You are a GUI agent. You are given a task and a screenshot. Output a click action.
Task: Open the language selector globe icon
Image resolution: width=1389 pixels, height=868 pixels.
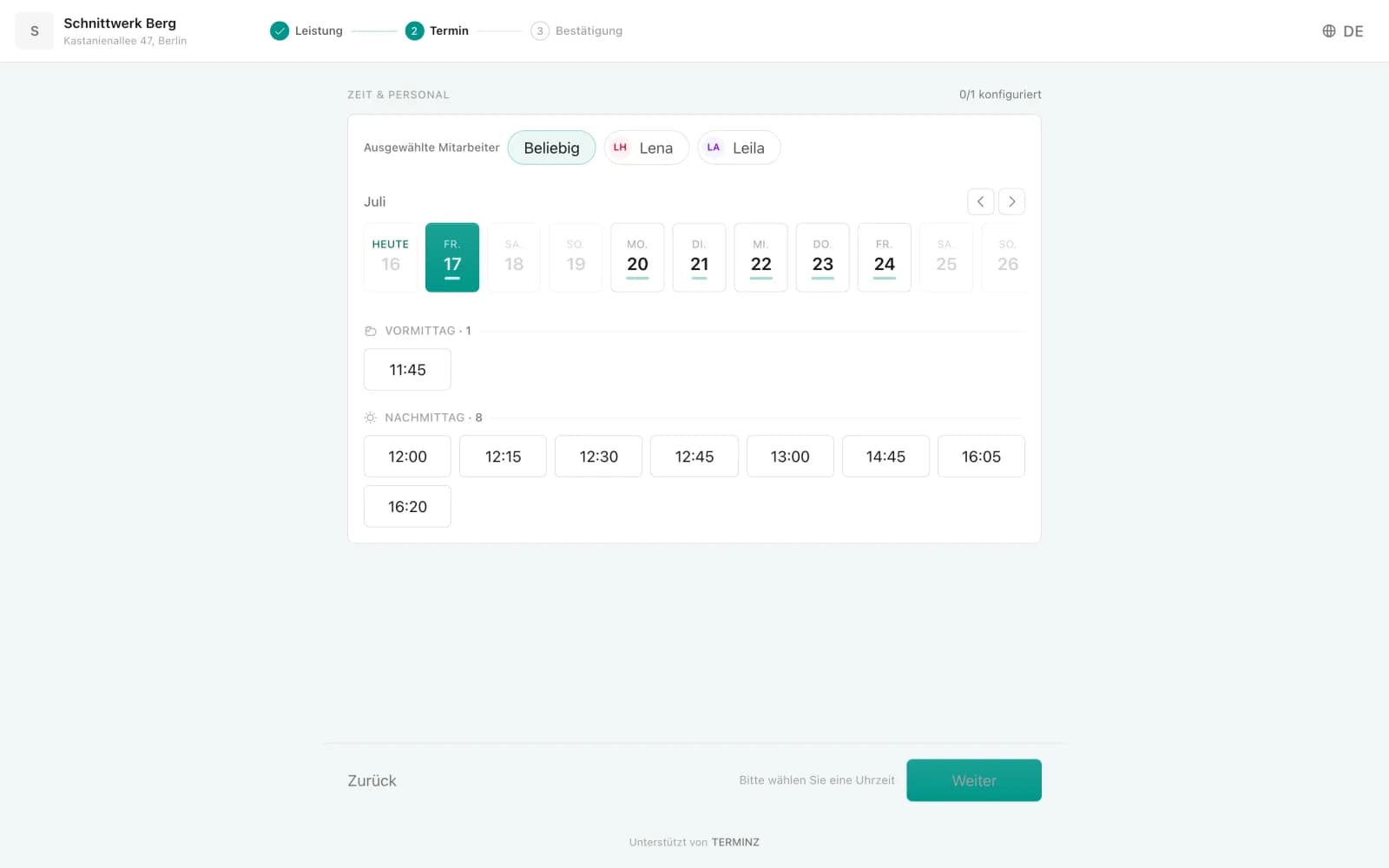click(1328, 31)
